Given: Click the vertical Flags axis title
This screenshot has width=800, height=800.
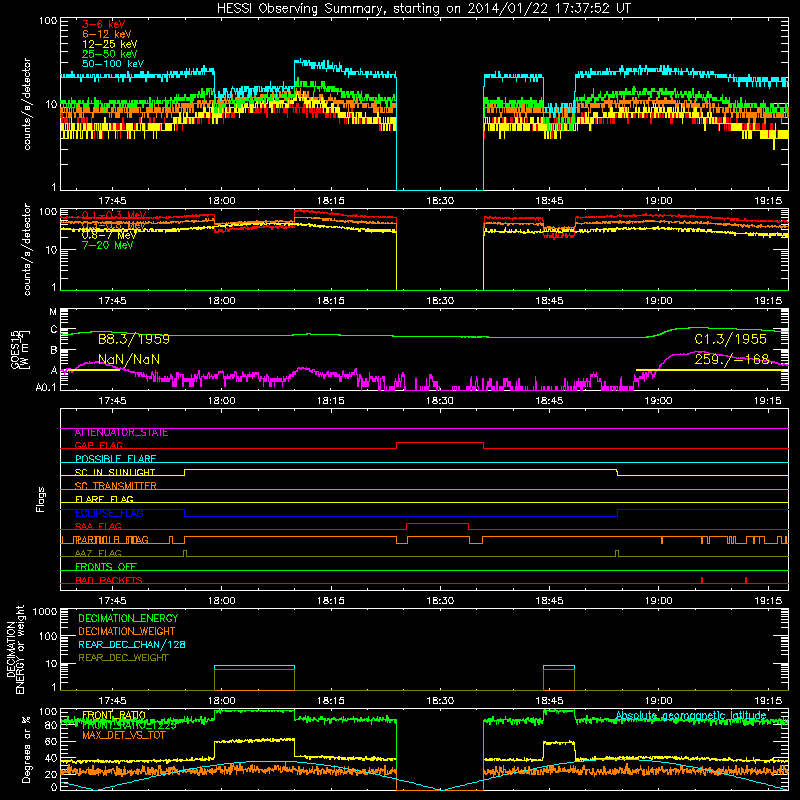Looking at the screenshot, I should click(x=41, y=499).
